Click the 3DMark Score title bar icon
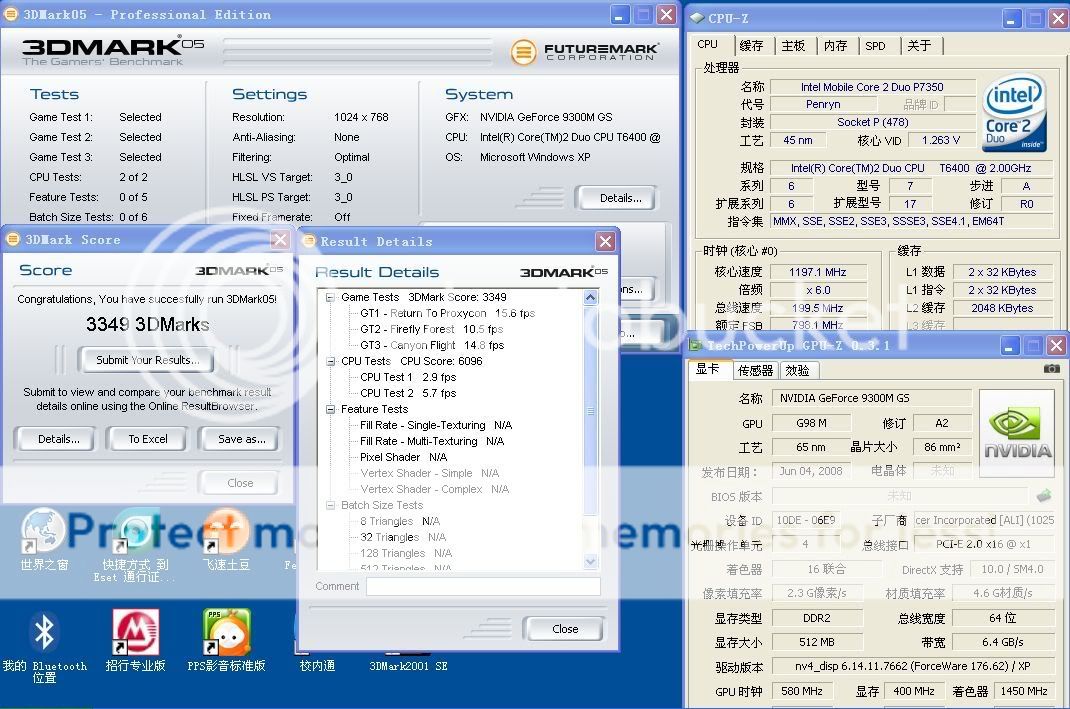 [13, 240]
